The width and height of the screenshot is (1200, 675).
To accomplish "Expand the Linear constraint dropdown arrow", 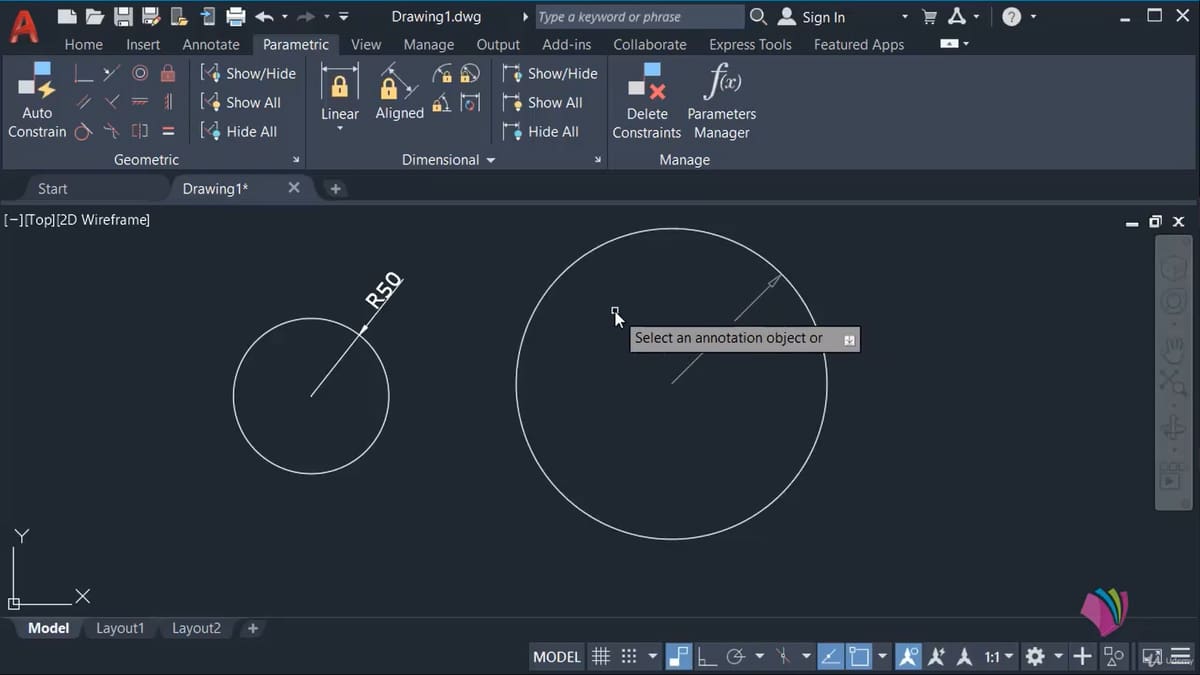I will click(340, 129).
